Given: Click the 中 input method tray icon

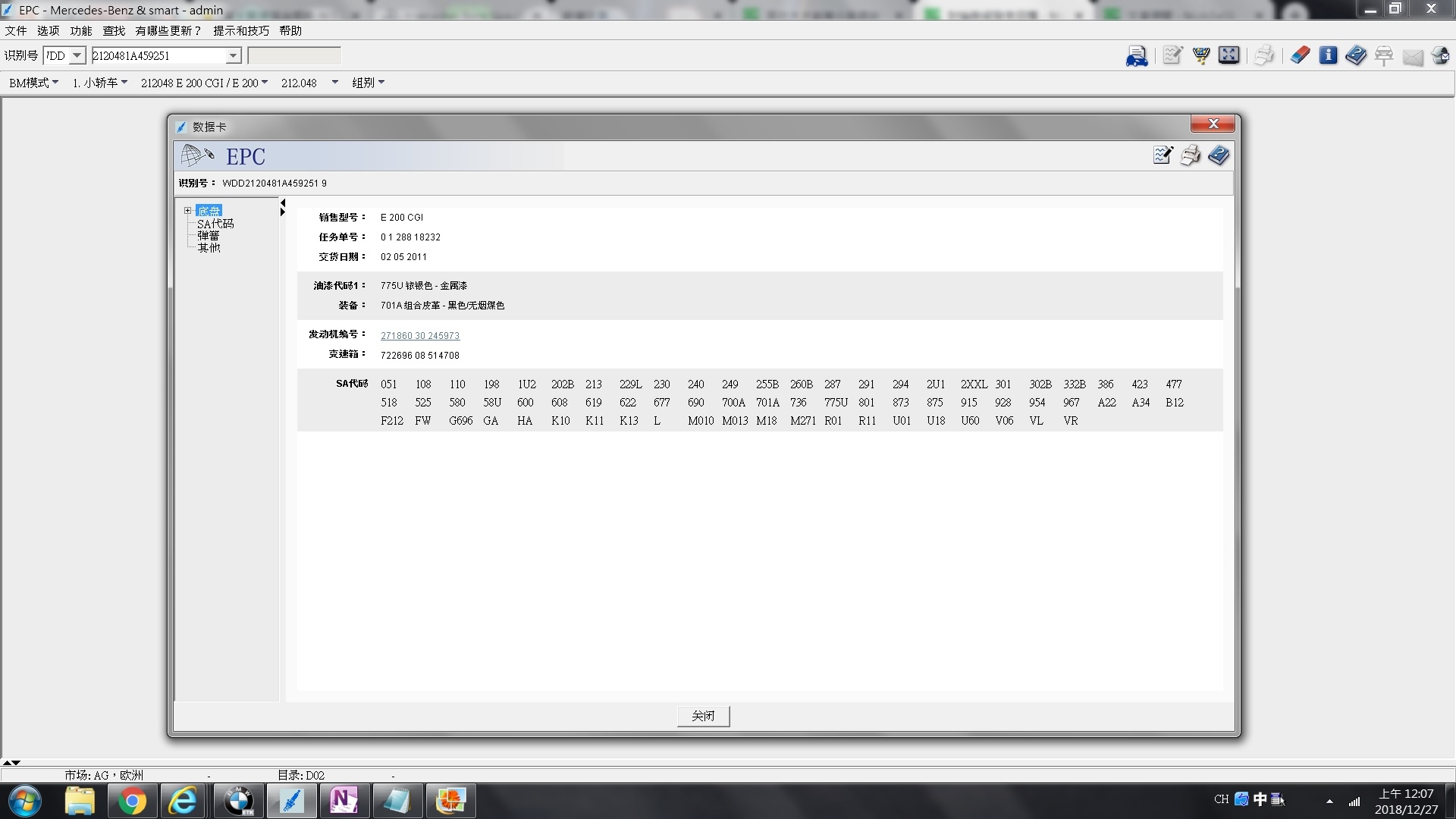Looking at the screenshot, I should tap(1260, 799).
